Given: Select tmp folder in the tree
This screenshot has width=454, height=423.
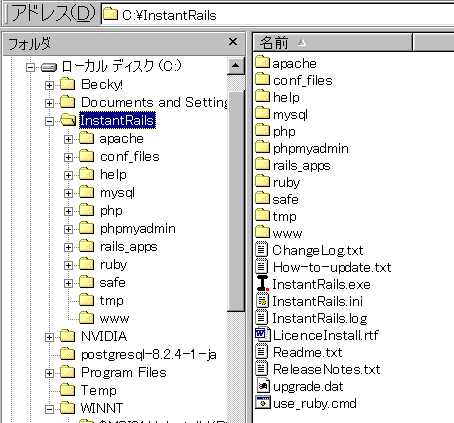Looking at the screenshot, I should [x=112, y=301].
